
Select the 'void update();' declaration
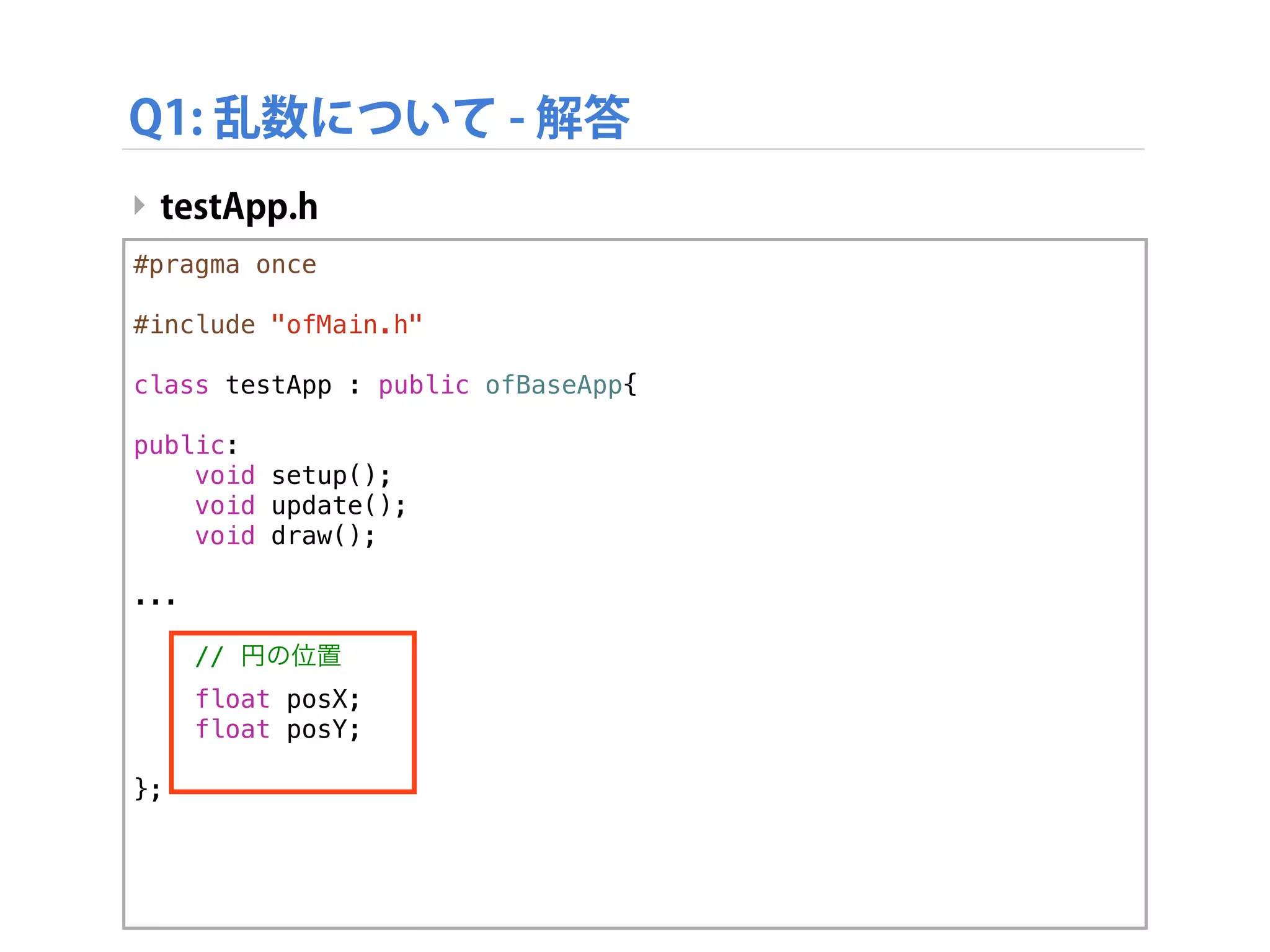pyautogui.click(x=301, y=506)
